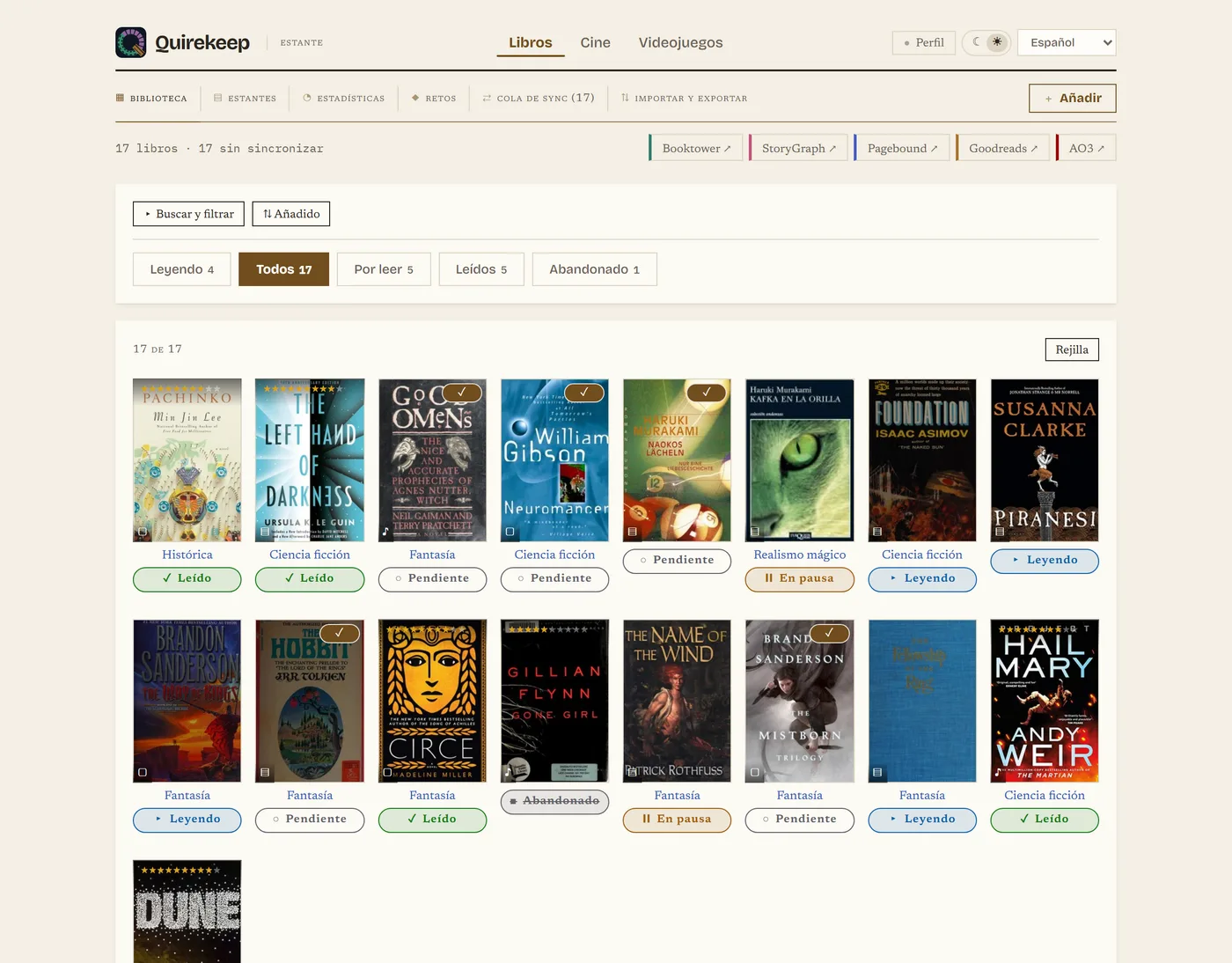
Task: Click the print book icon on Foundation cover
Action: click(x=876, y=532)
